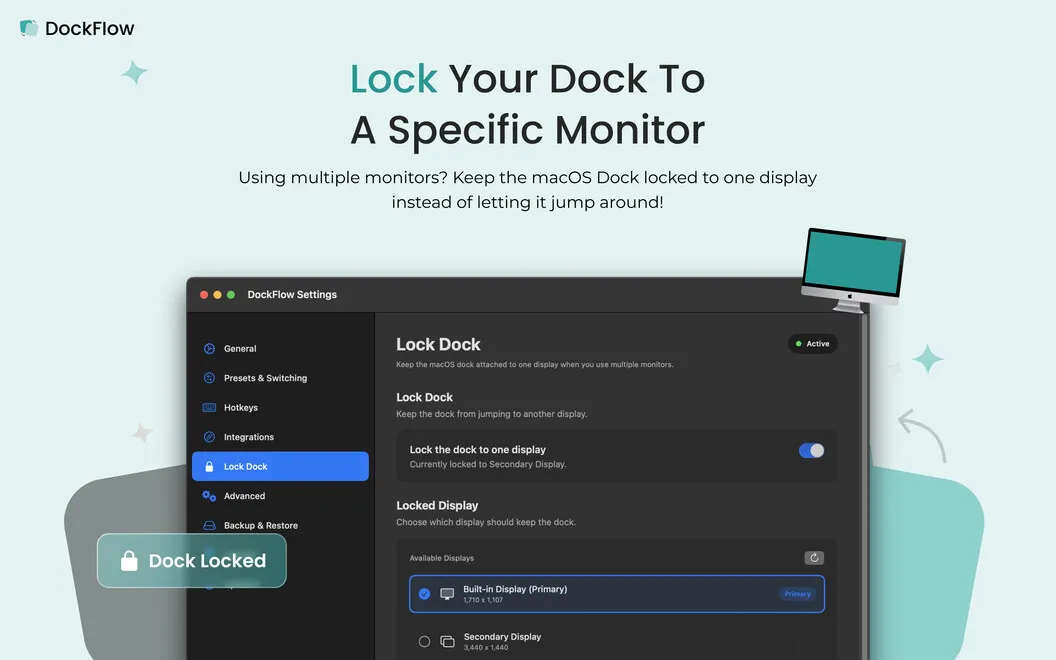1056x660 pixels.
Task: Click the DockFlow brand name
Action: point(90,28)
